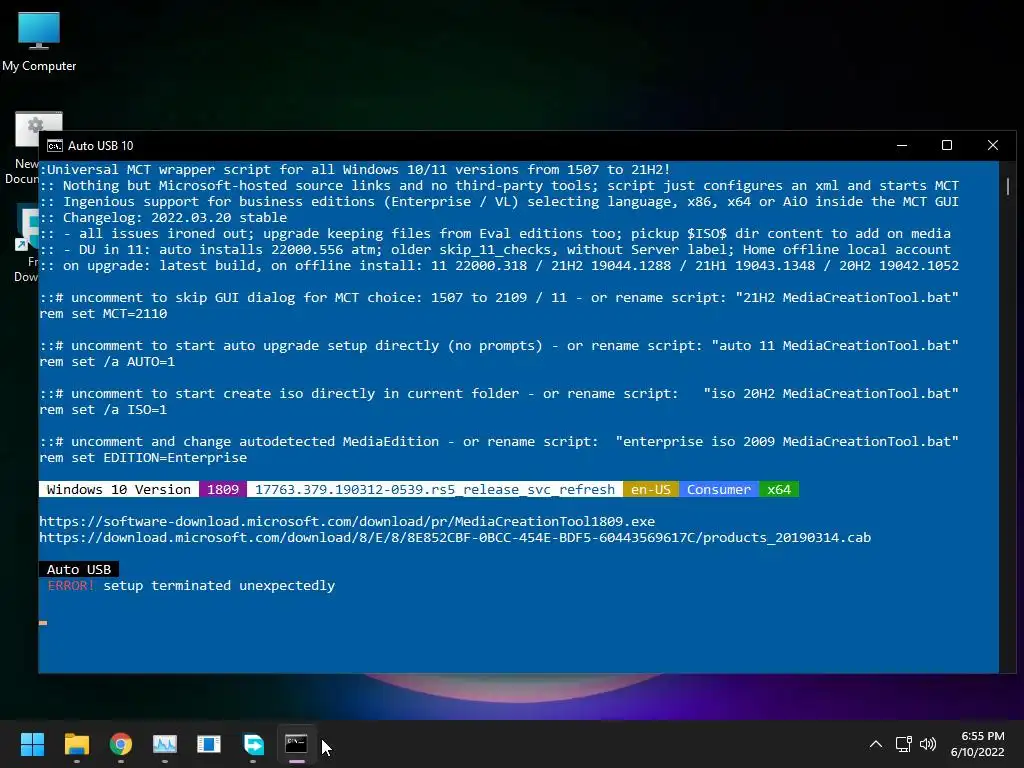Click the purple 1809 version label
1024x768 pixels.
point(223,489)
